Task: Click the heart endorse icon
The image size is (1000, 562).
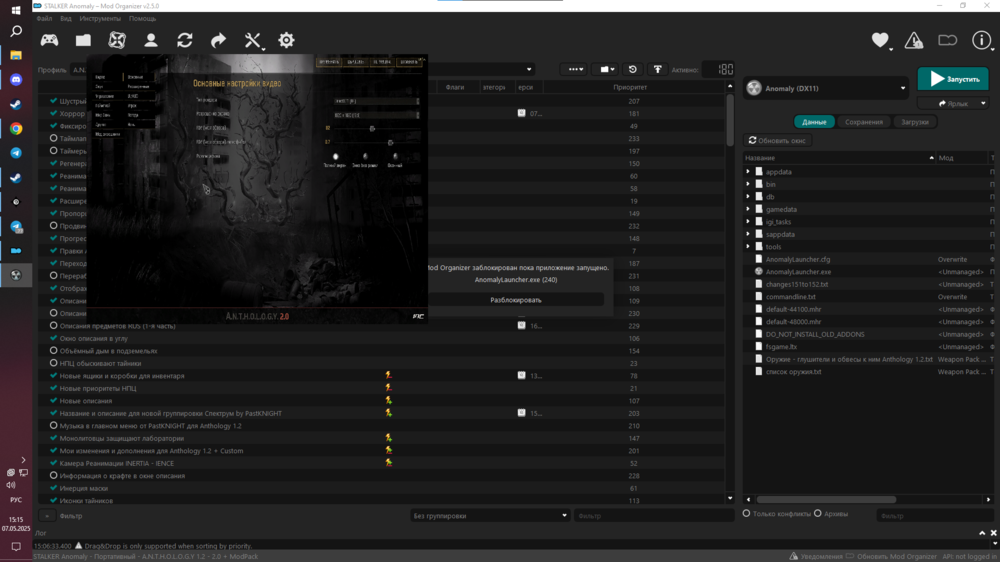Action: pyautogui.click(x=880, y=40)
